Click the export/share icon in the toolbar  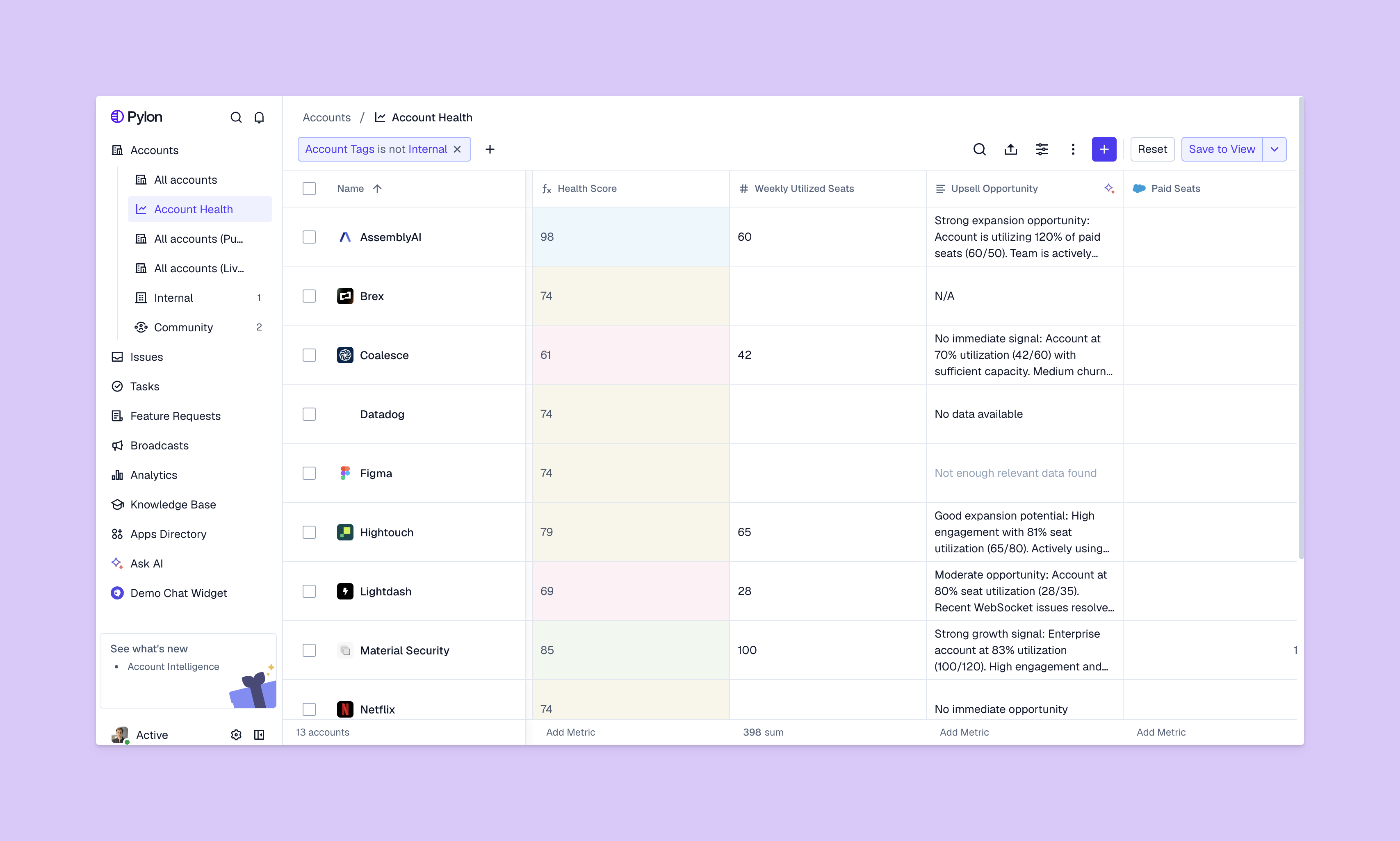(x=1011, y=149)
